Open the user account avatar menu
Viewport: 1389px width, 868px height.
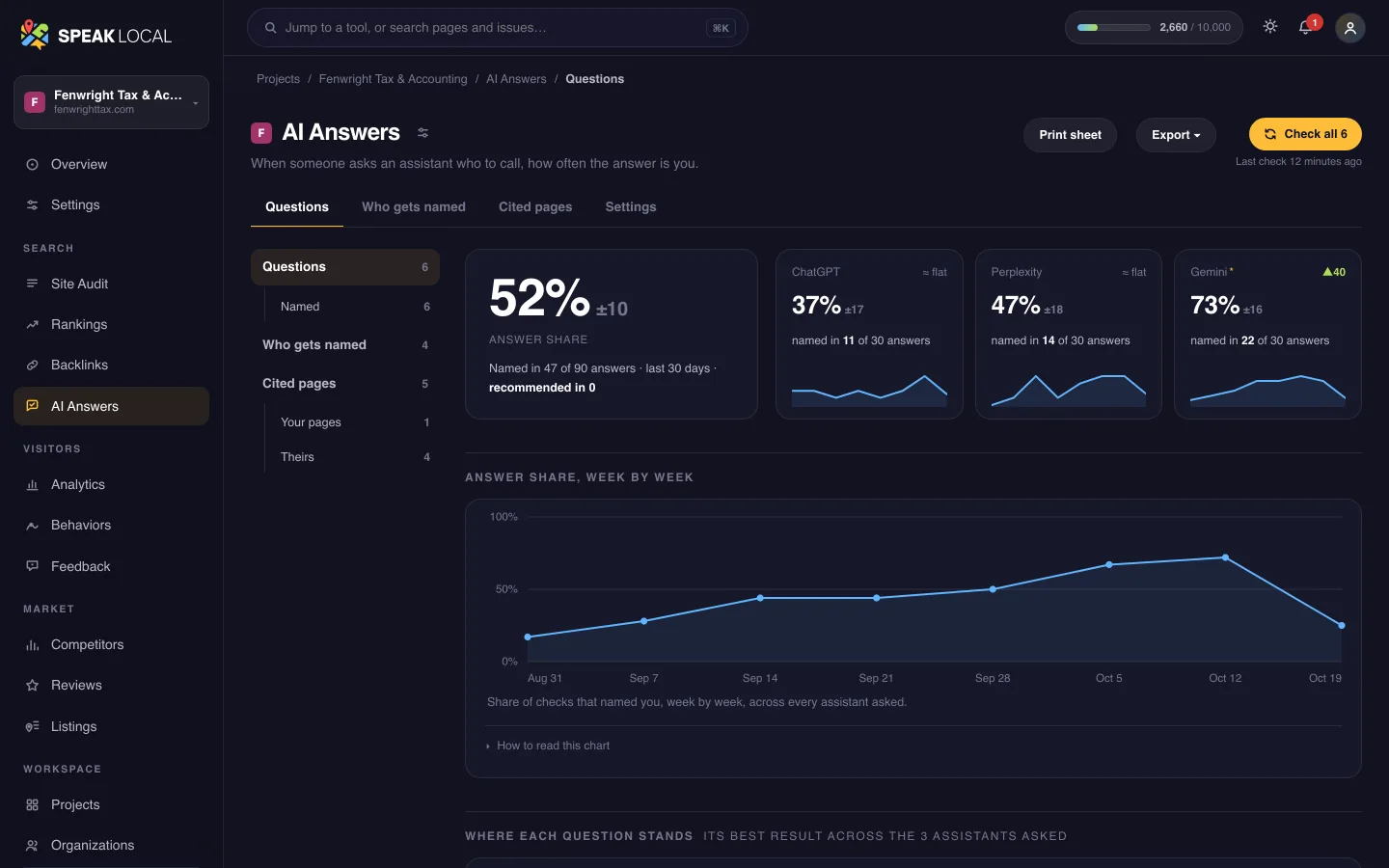[1350, 28]
